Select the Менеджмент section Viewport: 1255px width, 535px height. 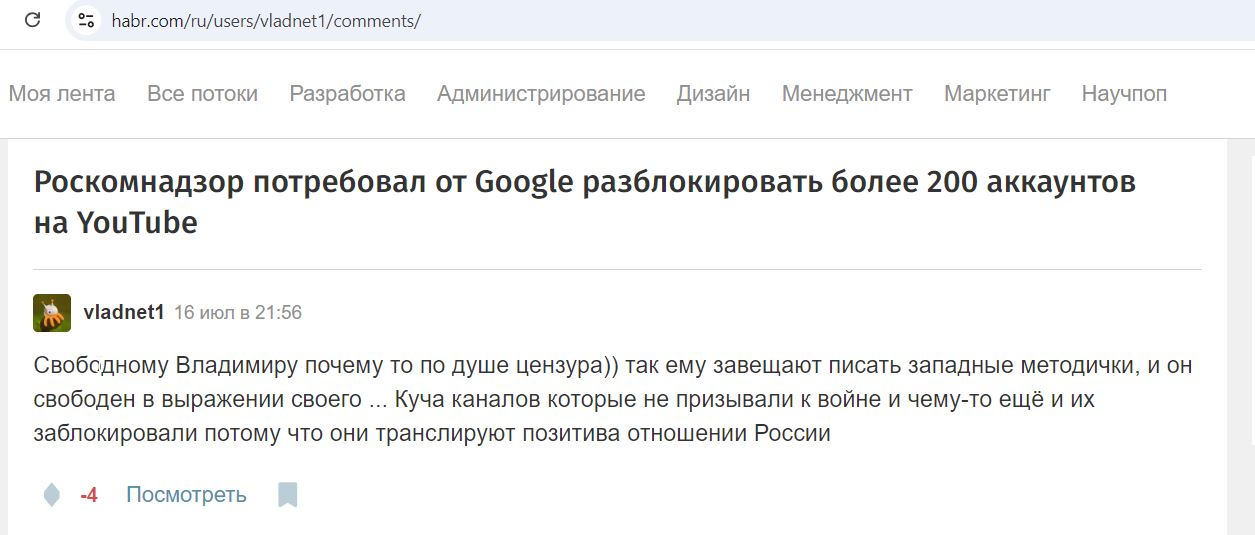[847, 94]
